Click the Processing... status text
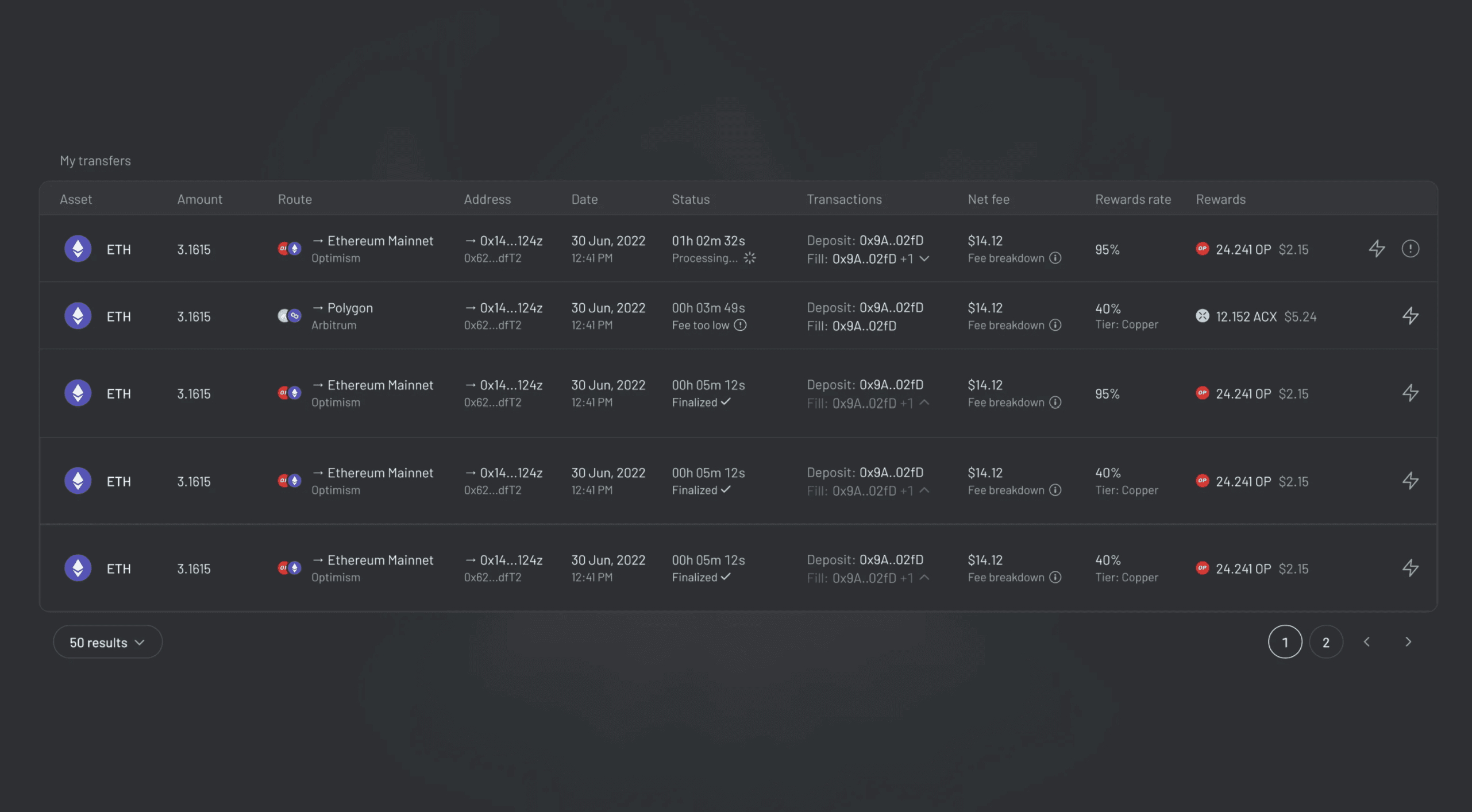This screenshot has height=812, width=1472. click(704, 258)
